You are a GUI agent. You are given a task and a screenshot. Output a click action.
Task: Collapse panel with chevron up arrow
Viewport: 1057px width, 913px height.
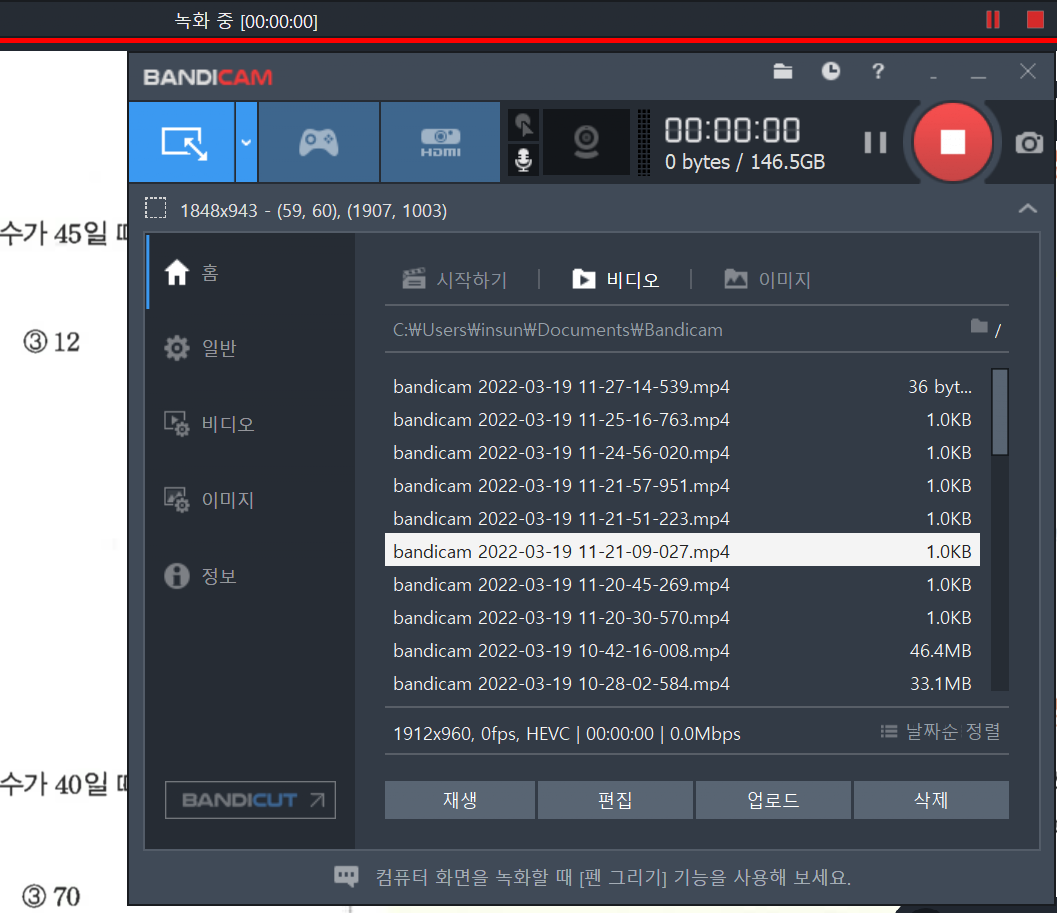[x=1027, y=208]
